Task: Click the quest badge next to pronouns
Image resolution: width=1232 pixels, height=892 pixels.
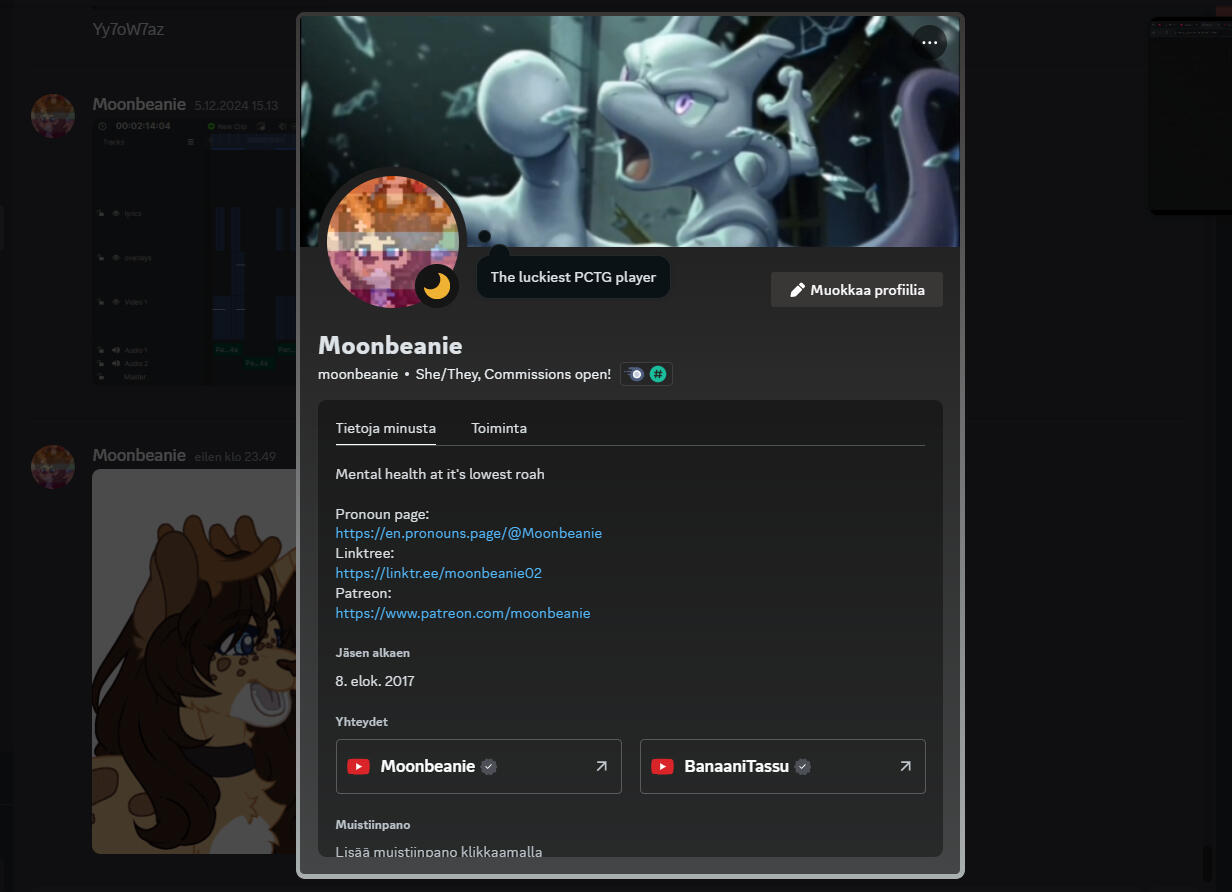Action: [x=635, y=374]
